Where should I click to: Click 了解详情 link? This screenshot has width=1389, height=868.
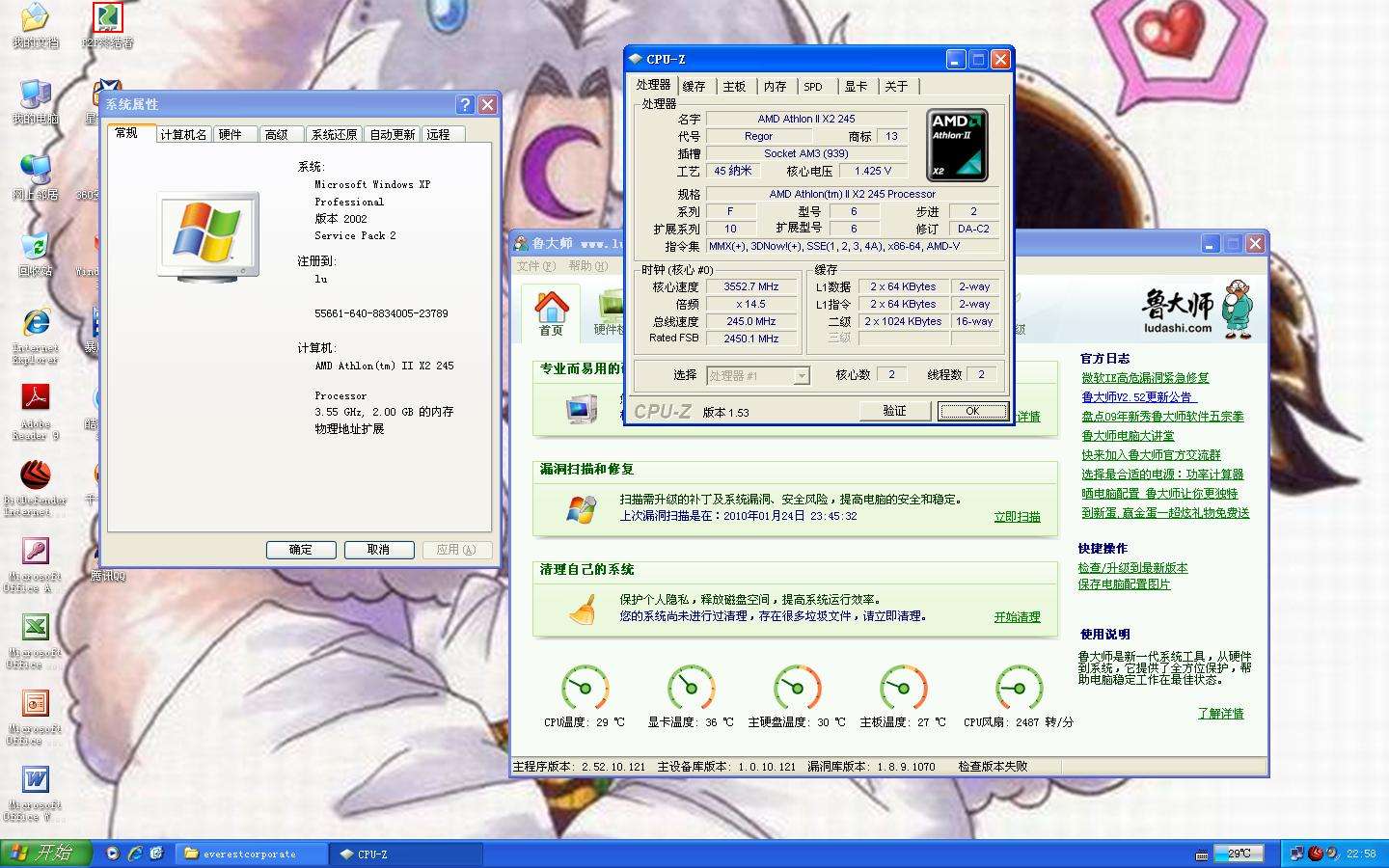click(1220, 714)
